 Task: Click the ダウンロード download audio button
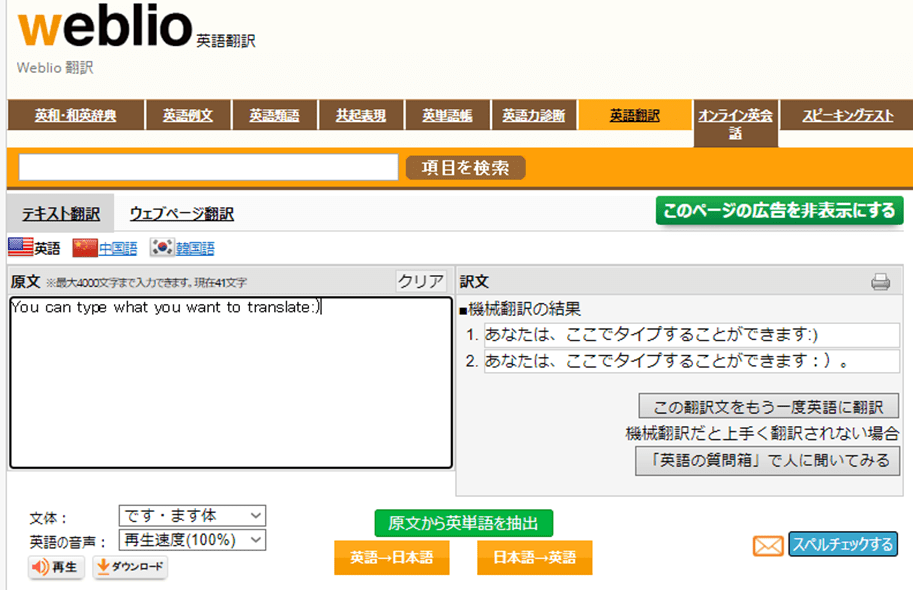[130, 567]
